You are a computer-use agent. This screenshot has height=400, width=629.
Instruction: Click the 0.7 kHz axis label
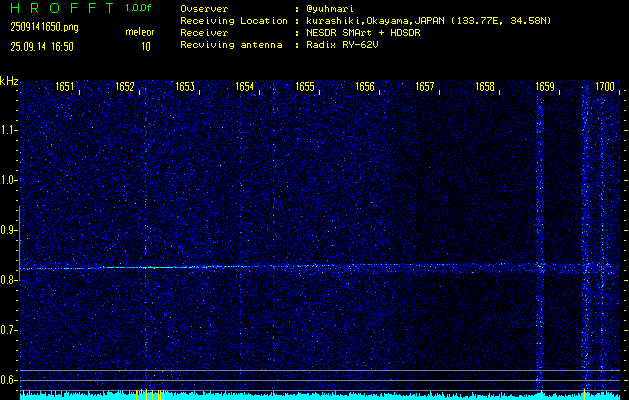click(9, 330)
